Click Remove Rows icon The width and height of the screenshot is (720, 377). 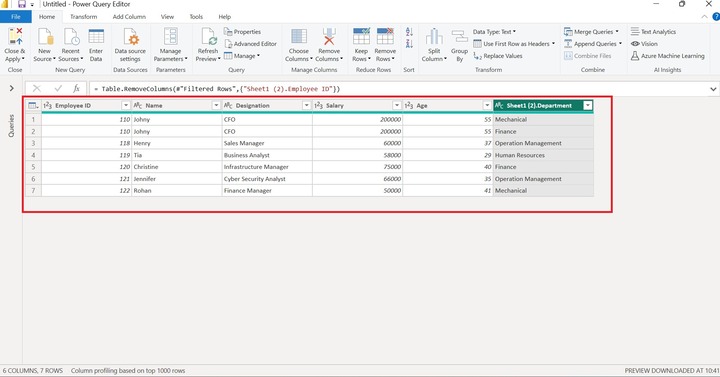pyautogui.click(x=385, y=36)
